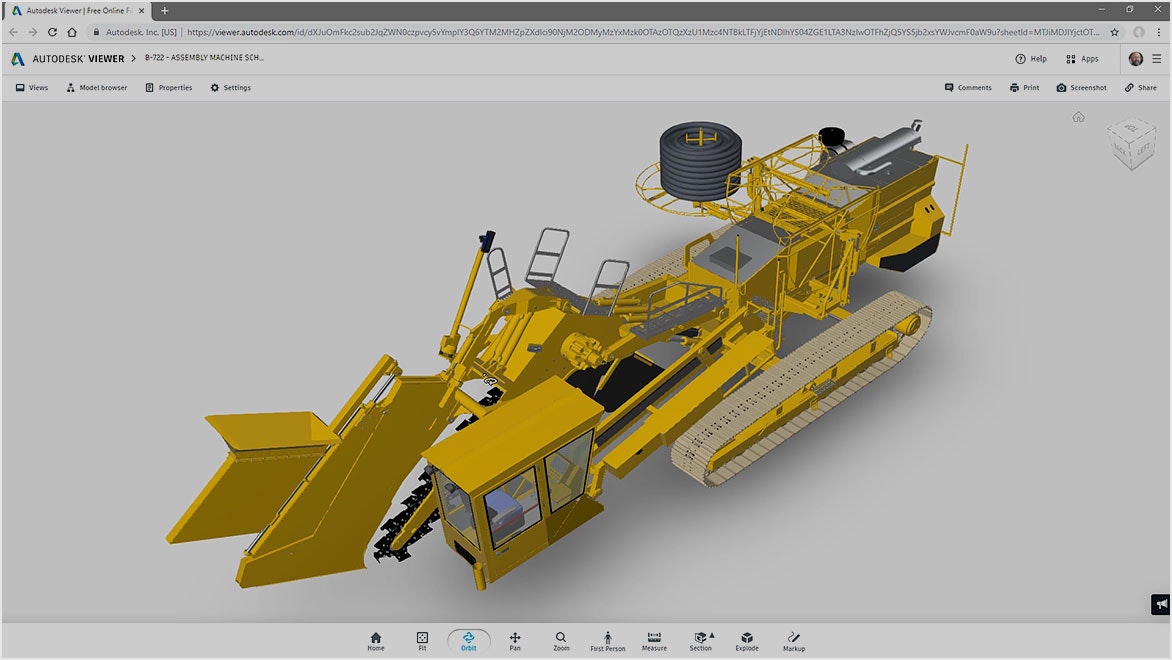Open the Measure tool

tap(653, 640)
